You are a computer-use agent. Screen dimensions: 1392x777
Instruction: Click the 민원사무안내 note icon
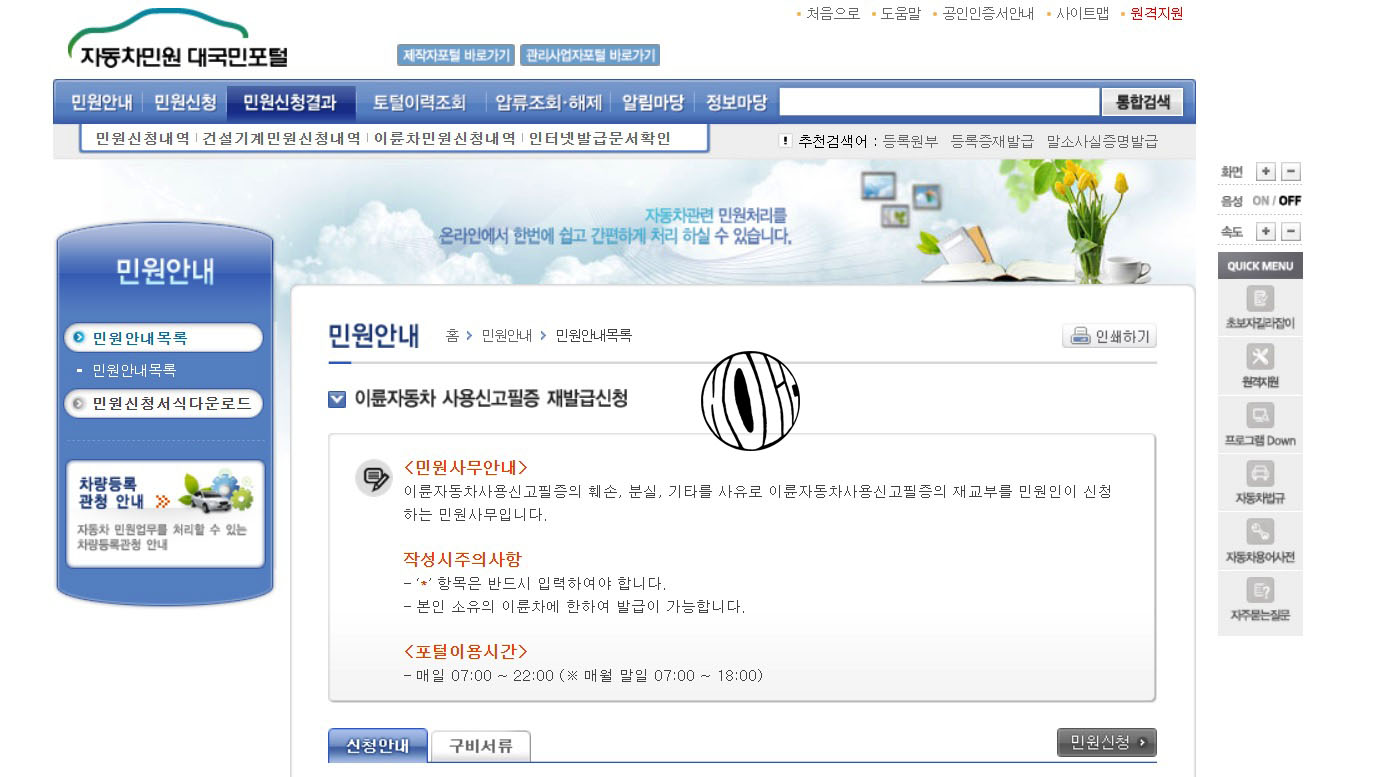pyautogui.click(x=374, y=478)
